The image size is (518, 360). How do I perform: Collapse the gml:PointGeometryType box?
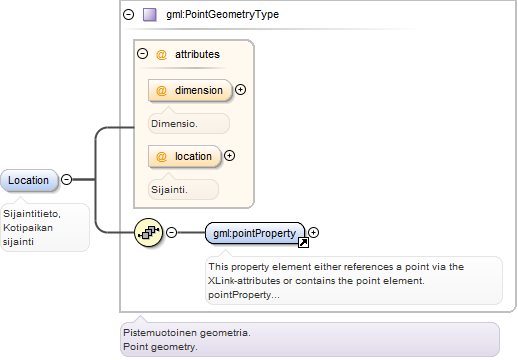click(x=129, y=15)
